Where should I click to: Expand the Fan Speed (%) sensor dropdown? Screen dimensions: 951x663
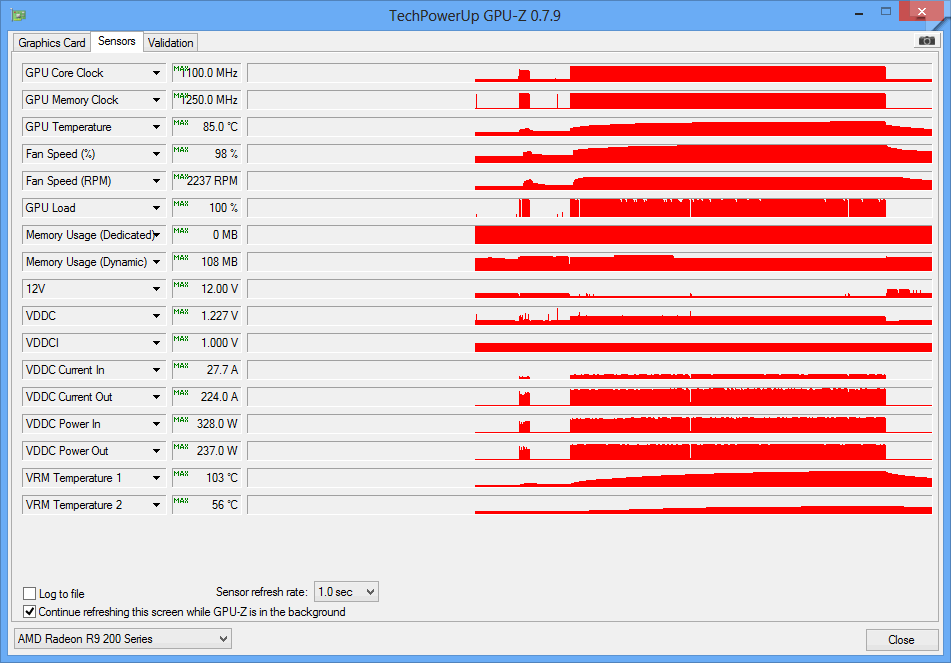tap(93, 153)
